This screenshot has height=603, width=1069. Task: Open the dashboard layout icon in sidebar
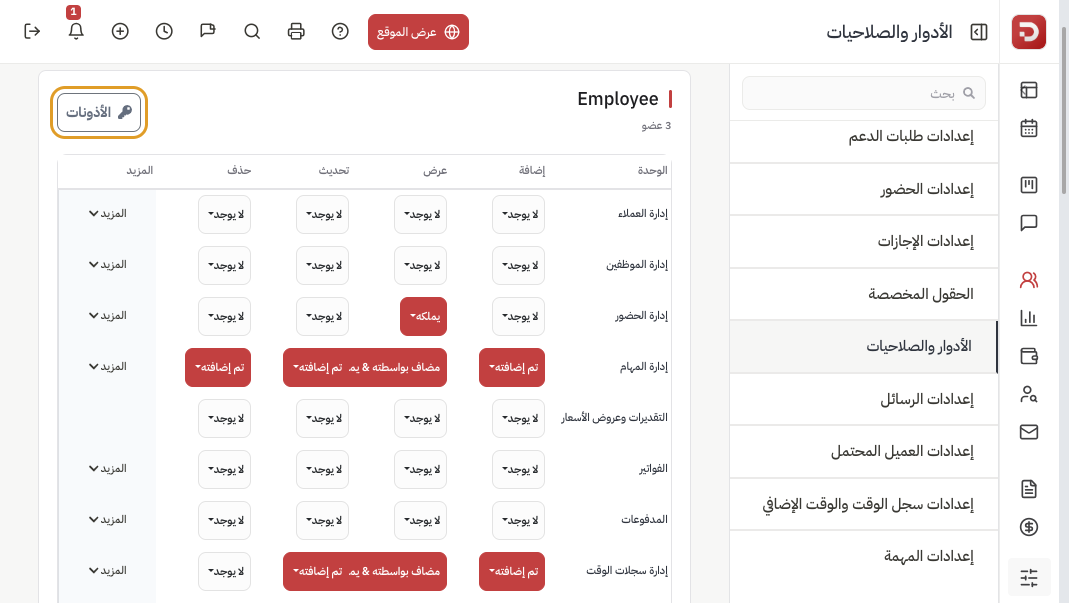tap(1029, 90)
